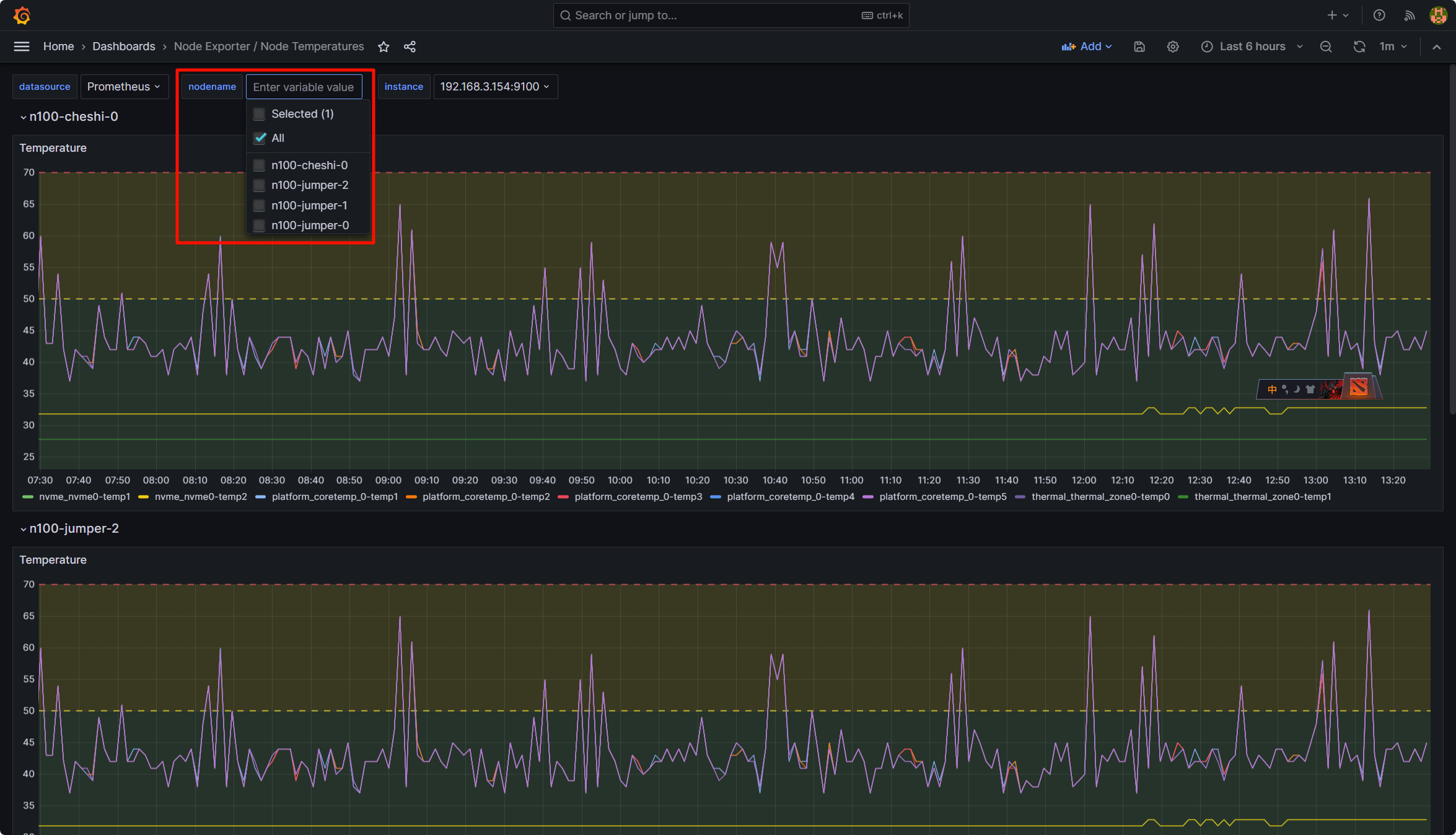Save dashboard using the disk icon

tap(1139, 46)
